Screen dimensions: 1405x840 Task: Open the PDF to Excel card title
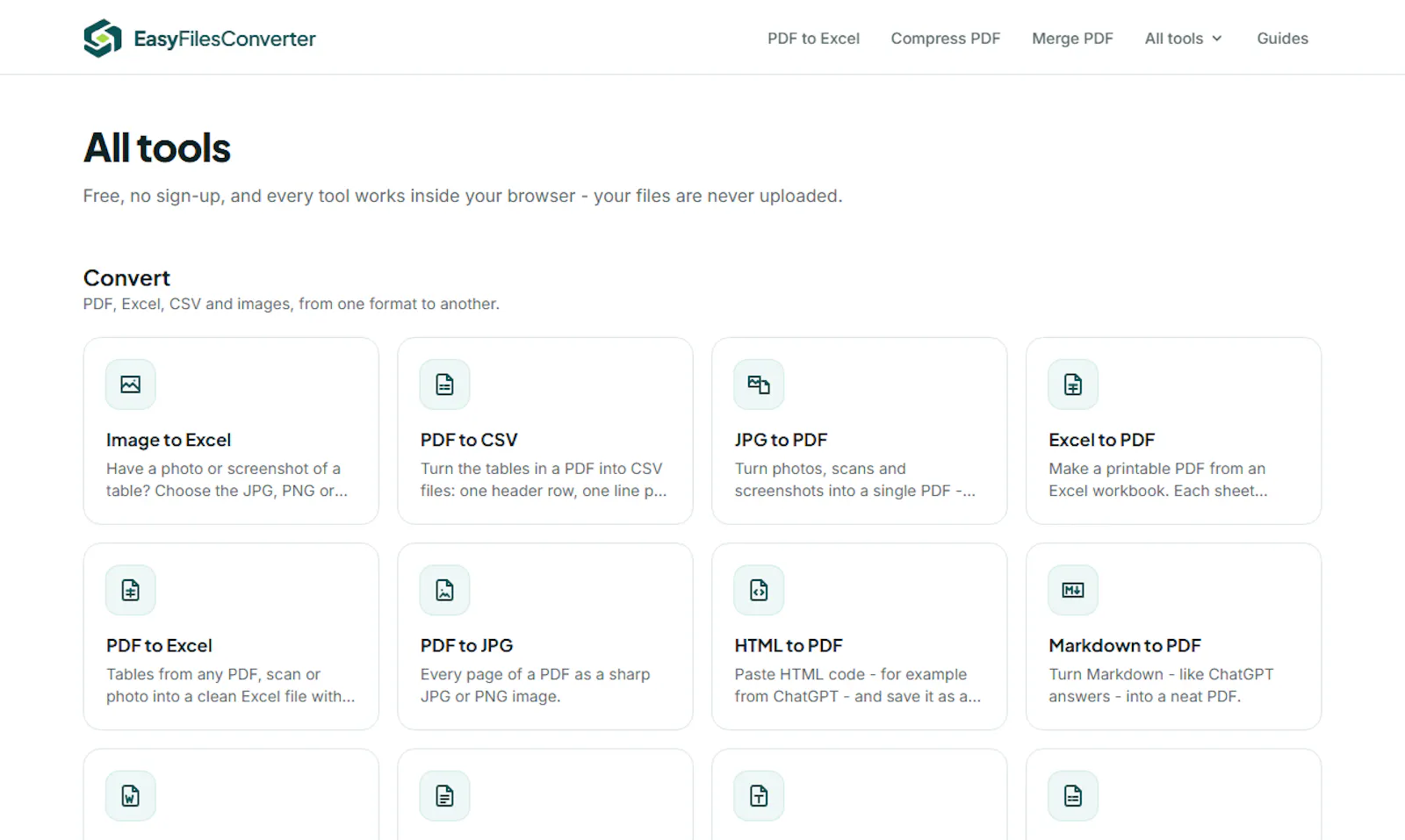coord(159,645)
